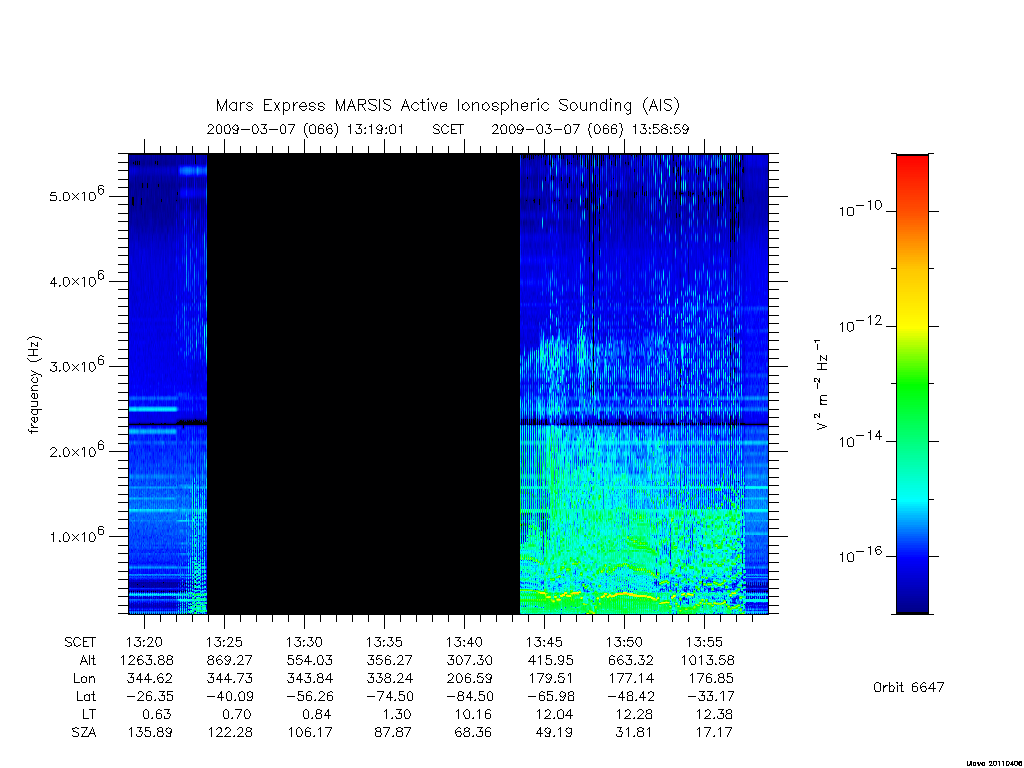Click the end time 13:58:59 label
This screenshot has width=1024, height=768.
tap(660, 129)
